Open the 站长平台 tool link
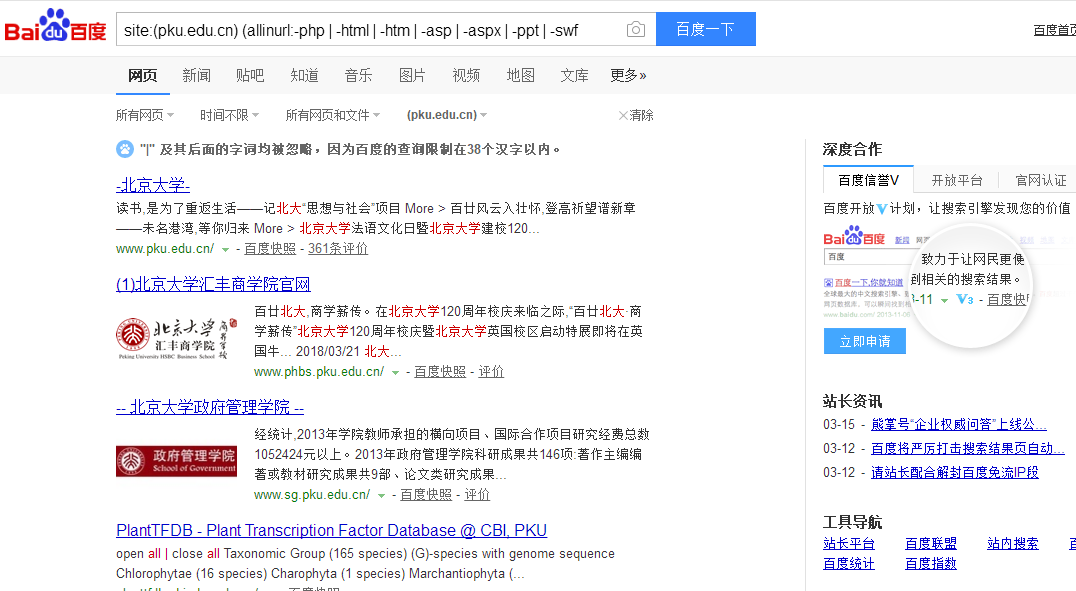Viewport: 1076px width, 591px height. pyautogui.click(x=849, y=544)
